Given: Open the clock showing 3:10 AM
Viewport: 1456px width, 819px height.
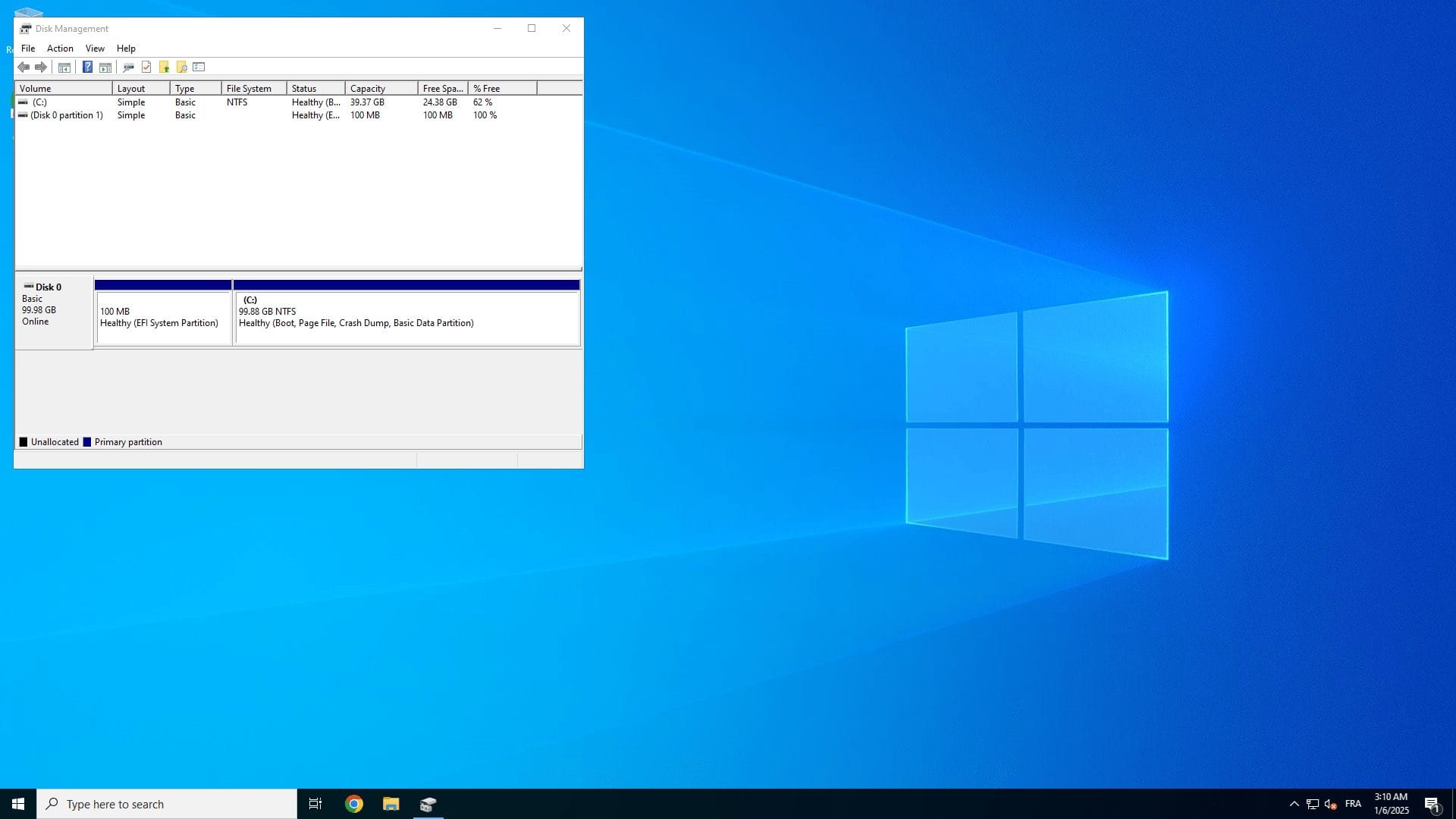Looking at the screenshot, I should [x=1391, y=804].
